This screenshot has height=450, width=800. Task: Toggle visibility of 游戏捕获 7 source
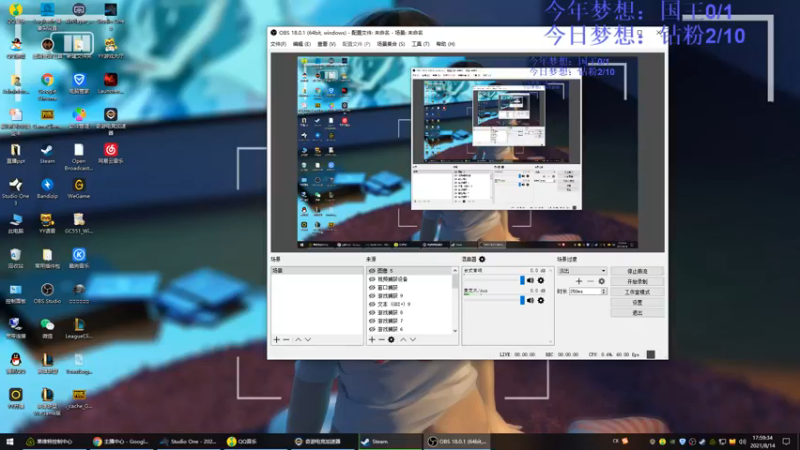tap(372, 321)
